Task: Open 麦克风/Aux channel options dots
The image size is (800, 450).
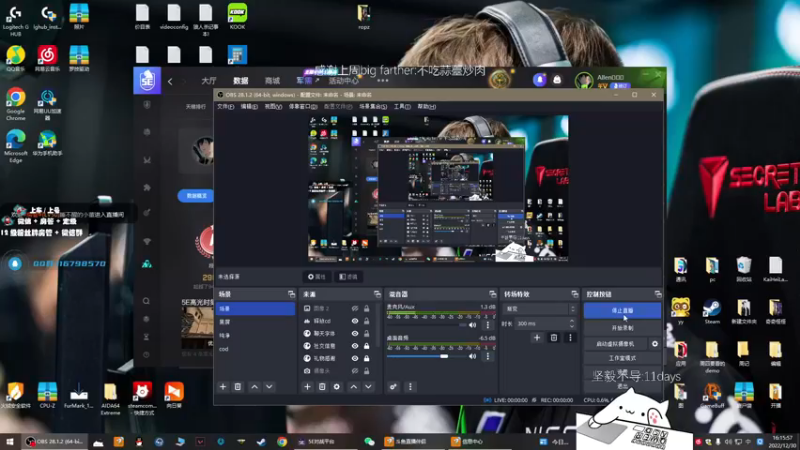Action: (x=488, y=325)
